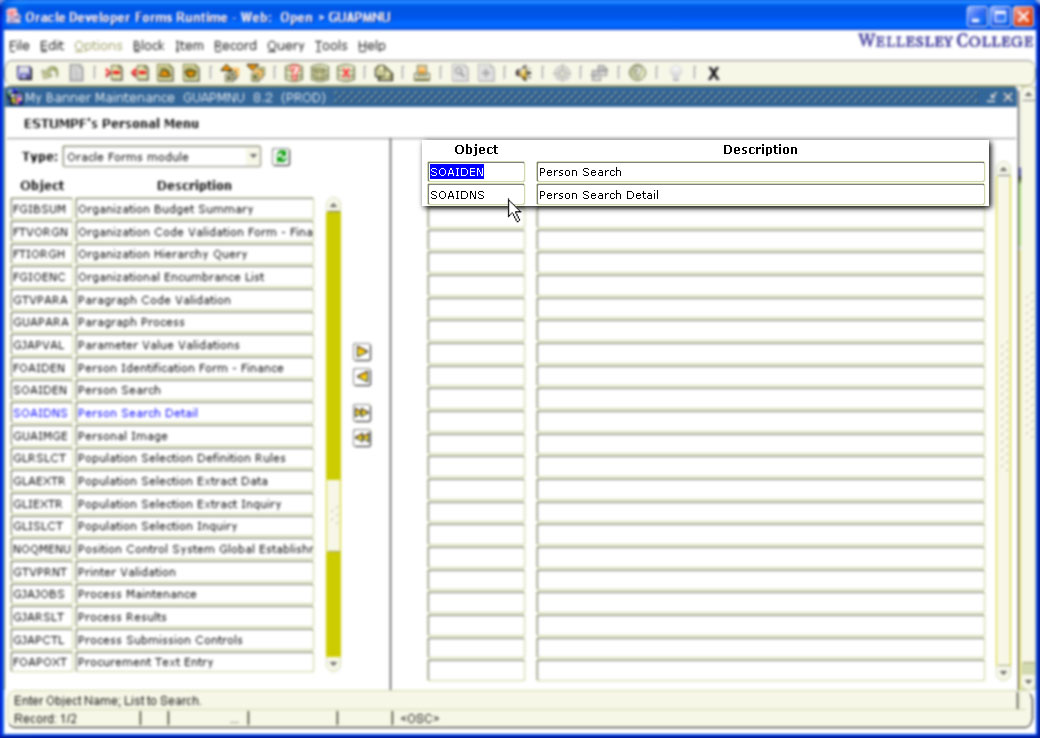This screenshot has width=1040, height=738.
Task: Select FGIOENC Organizational Encumbrance List row
Action: (162, 277)
